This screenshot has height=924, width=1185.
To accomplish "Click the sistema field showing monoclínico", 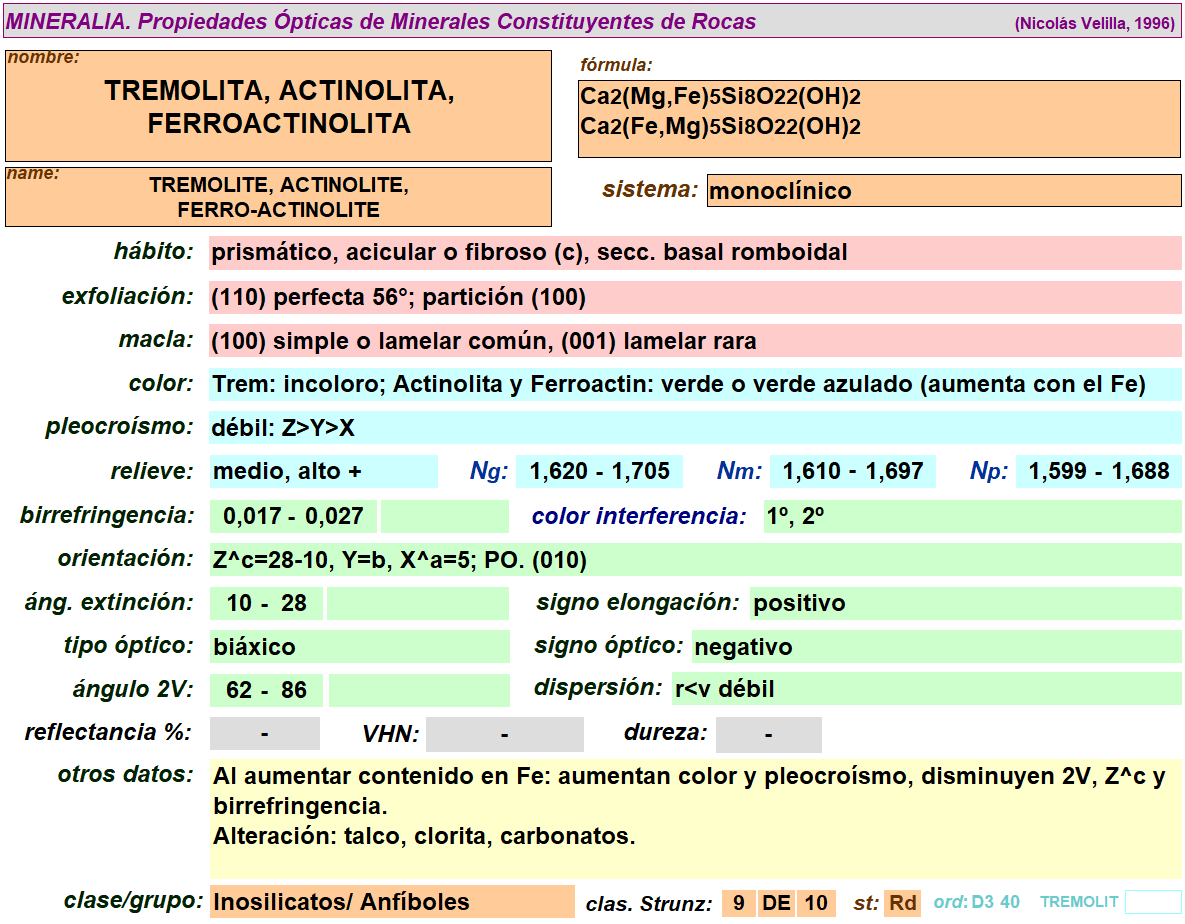I will pos(943,190).
